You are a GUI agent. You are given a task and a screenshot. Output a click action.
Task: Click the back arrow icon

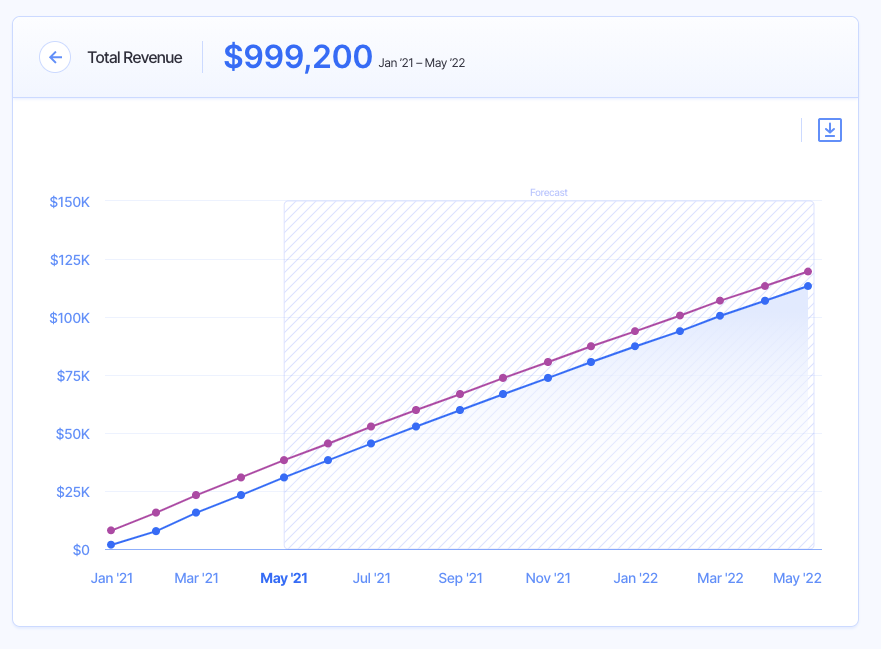(55, 57)
